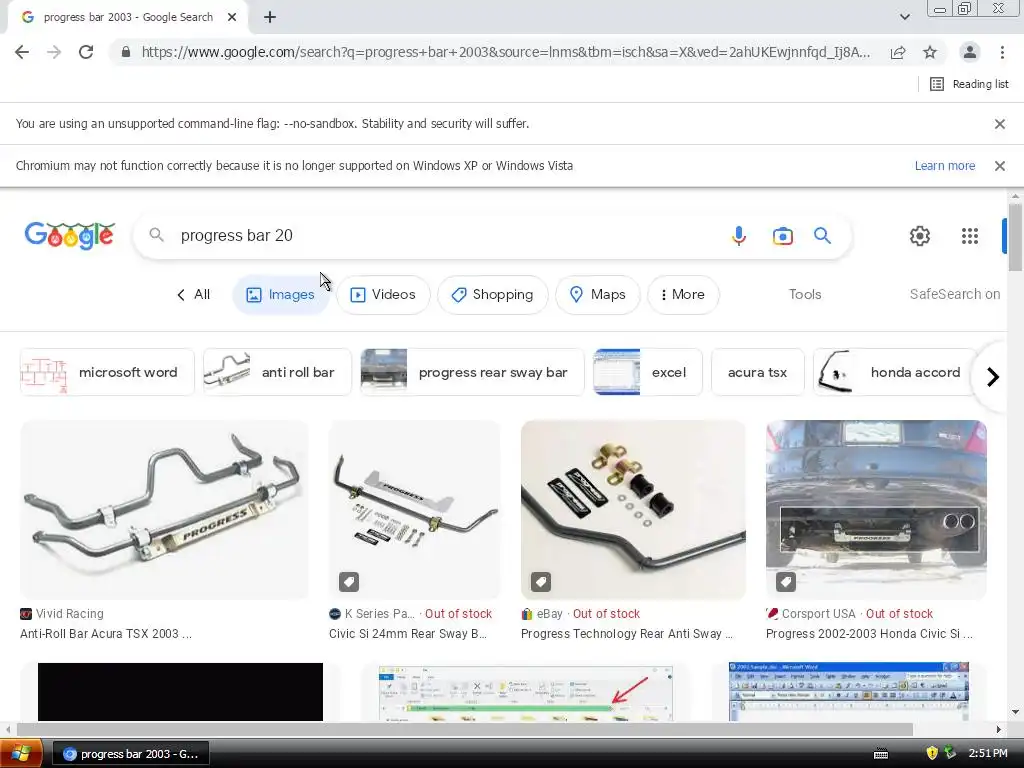Bookmark this page with star icon
Image resolution: width=1024 pixels, height=768 pixels.
[x=930, y=52]
